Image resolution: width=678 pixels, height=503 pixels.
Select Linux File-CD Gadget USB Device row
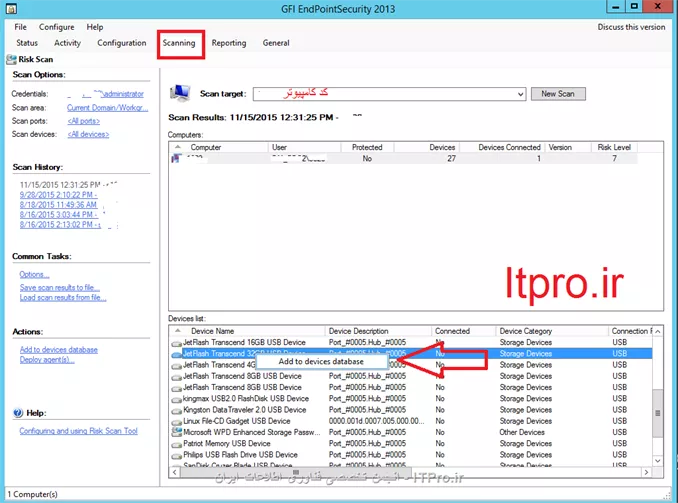coord(411,421)
